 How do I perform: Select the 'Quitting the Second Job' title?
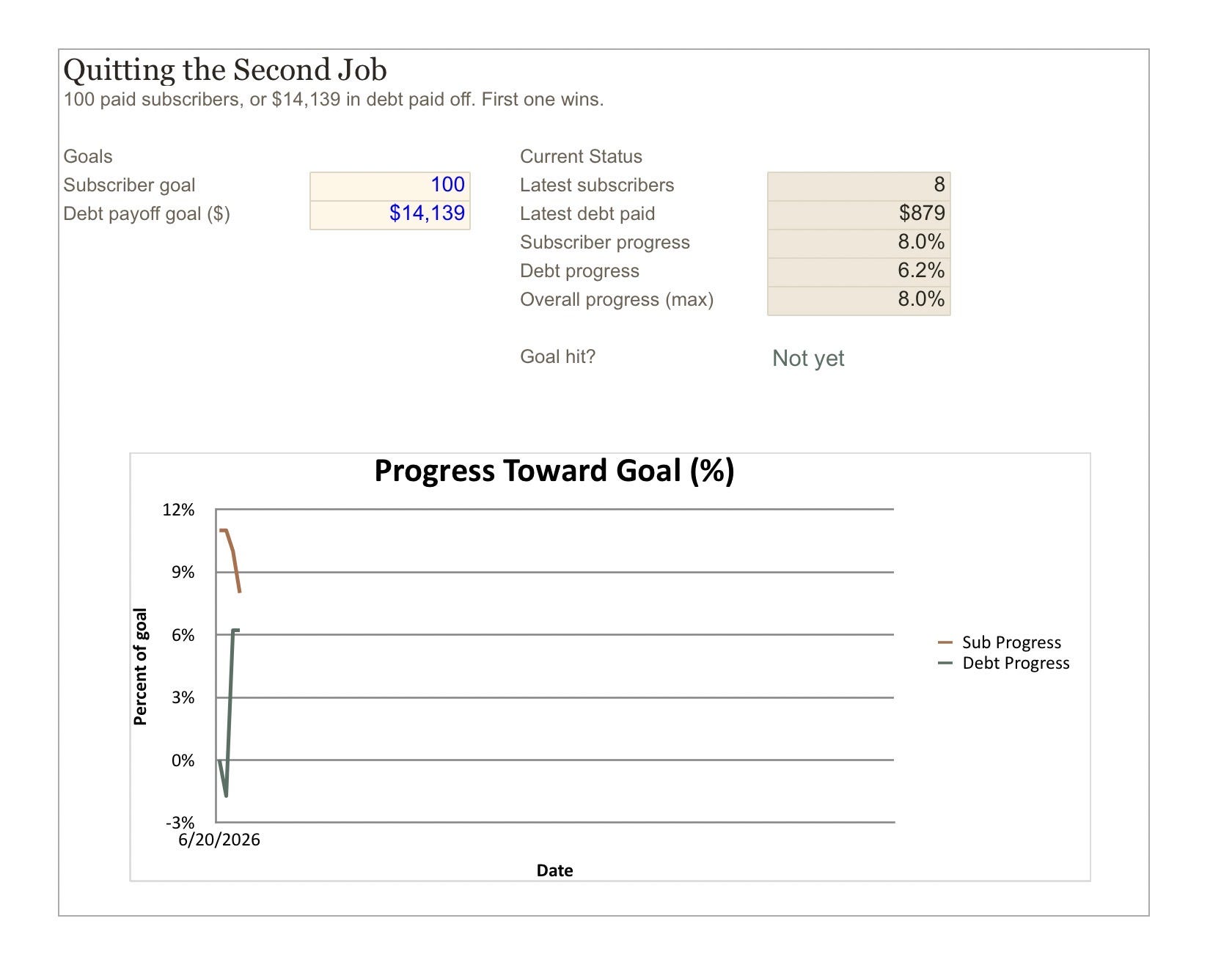225,70
